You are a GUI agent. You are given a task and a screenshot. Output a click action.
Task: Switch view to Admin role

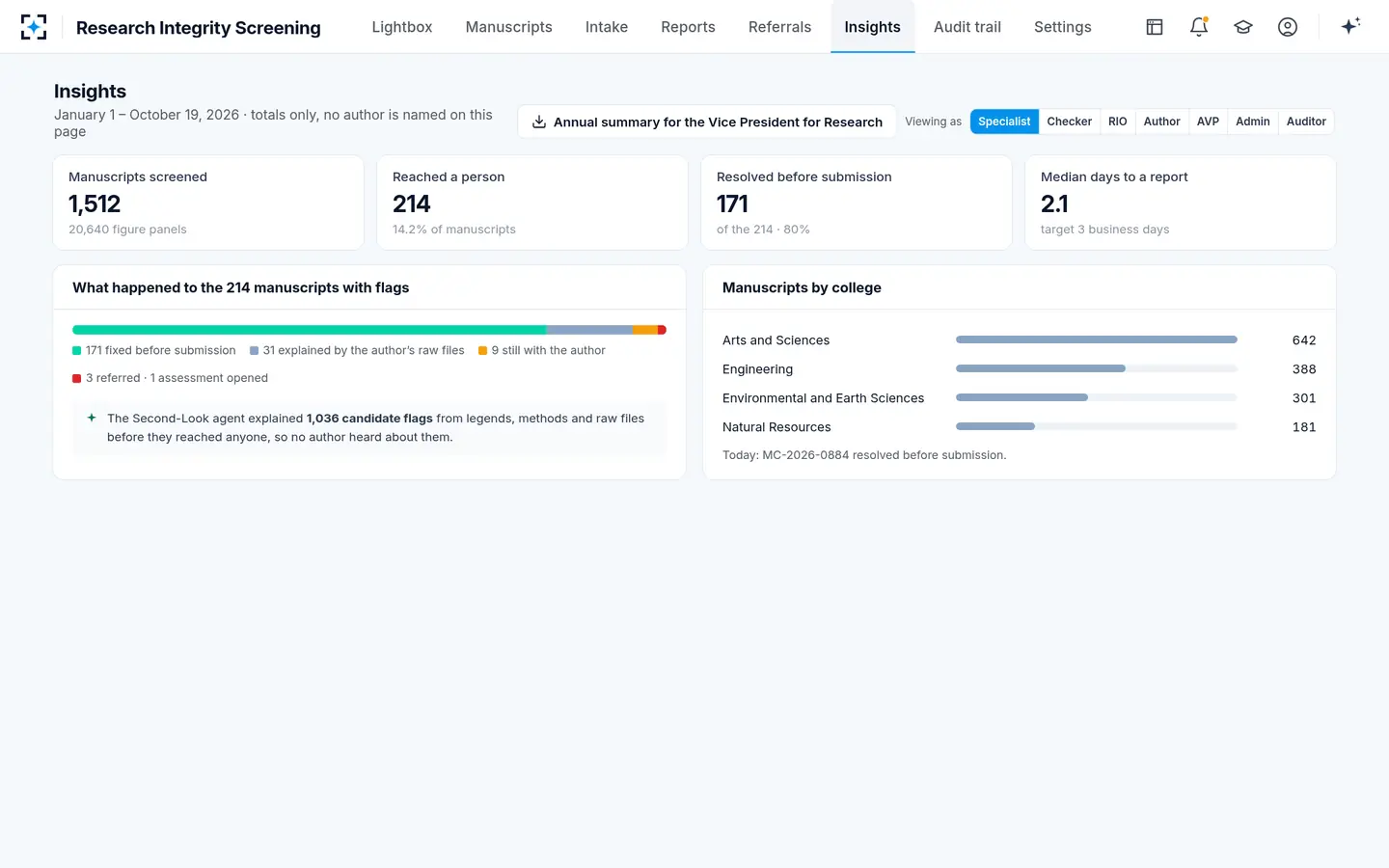tap(1253, 122)
